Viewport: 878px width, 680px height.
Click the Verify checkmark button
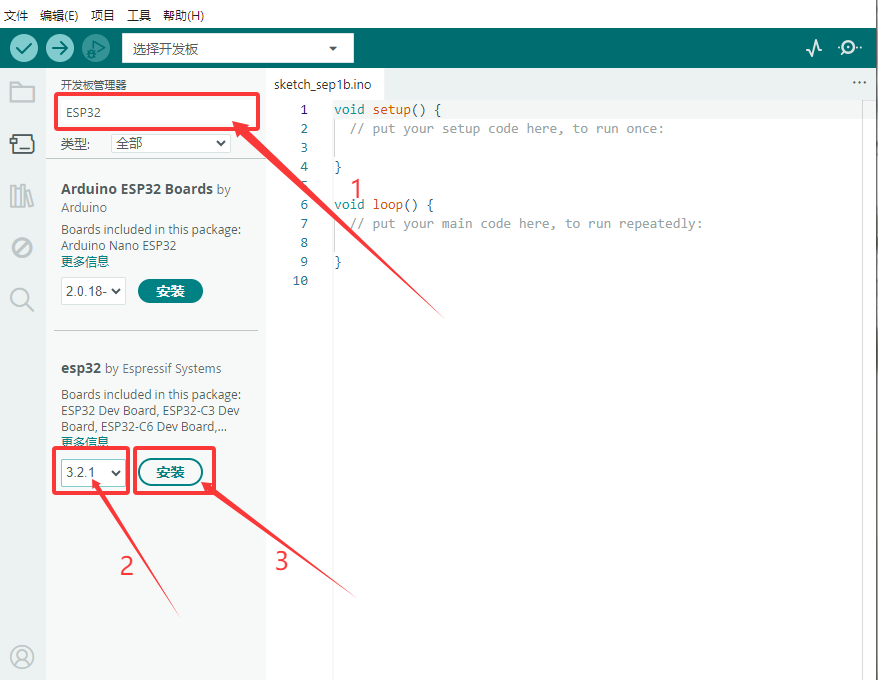pos(24,48)
